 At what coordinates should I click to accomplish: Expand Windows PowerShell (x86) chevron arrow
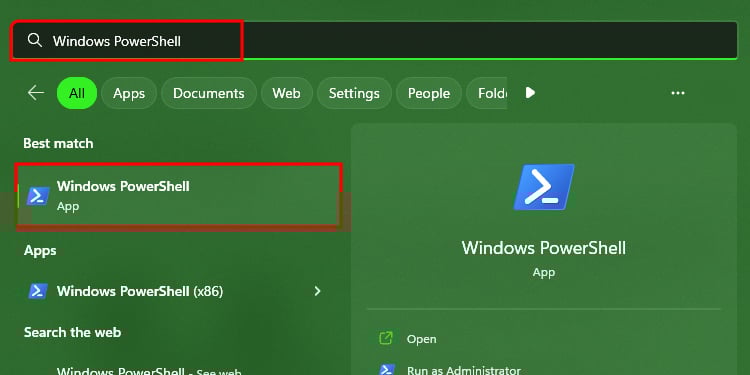[317, 291]
